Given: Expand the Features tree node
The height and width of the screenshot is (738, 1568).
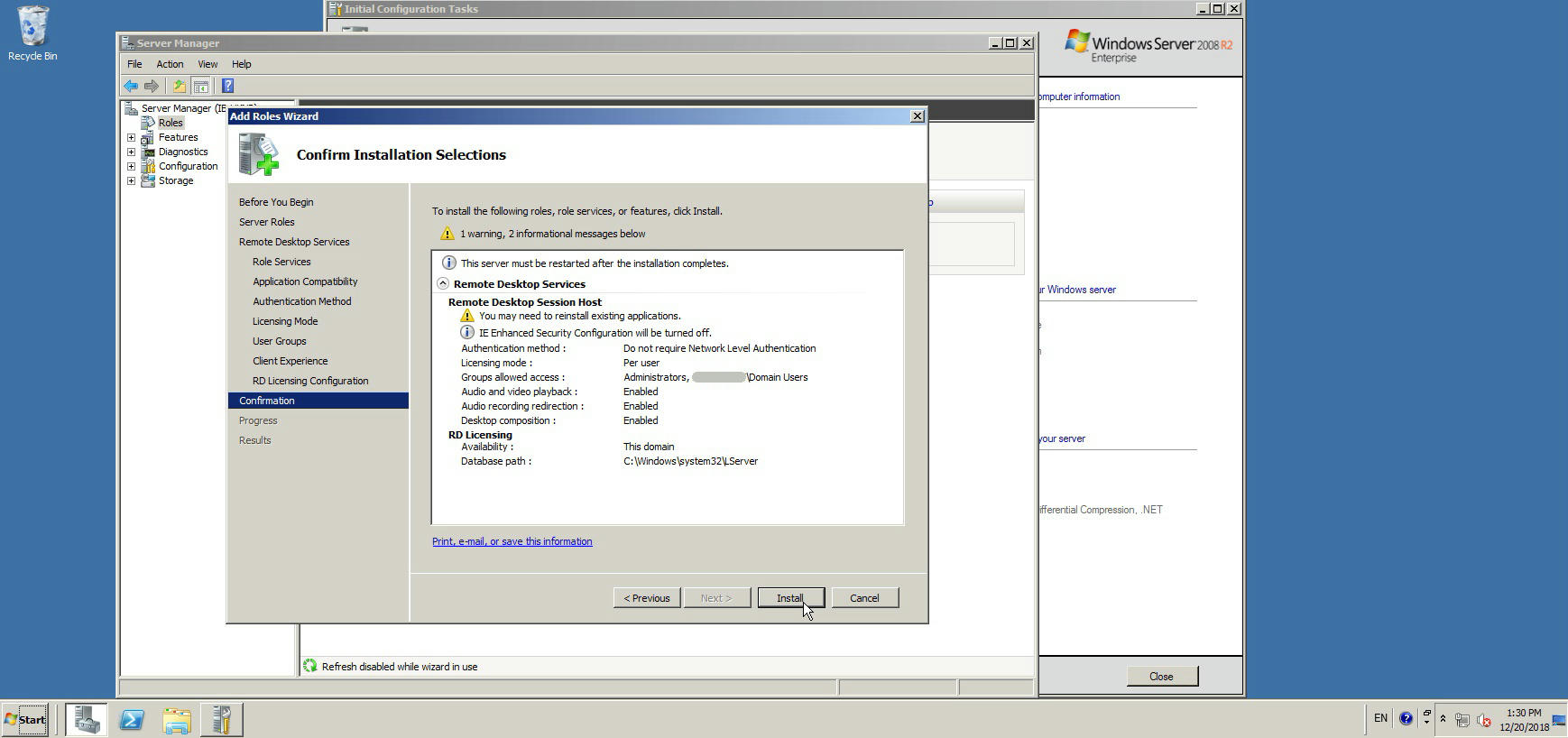Looking at the screenshot, I should tap(132, 138).
